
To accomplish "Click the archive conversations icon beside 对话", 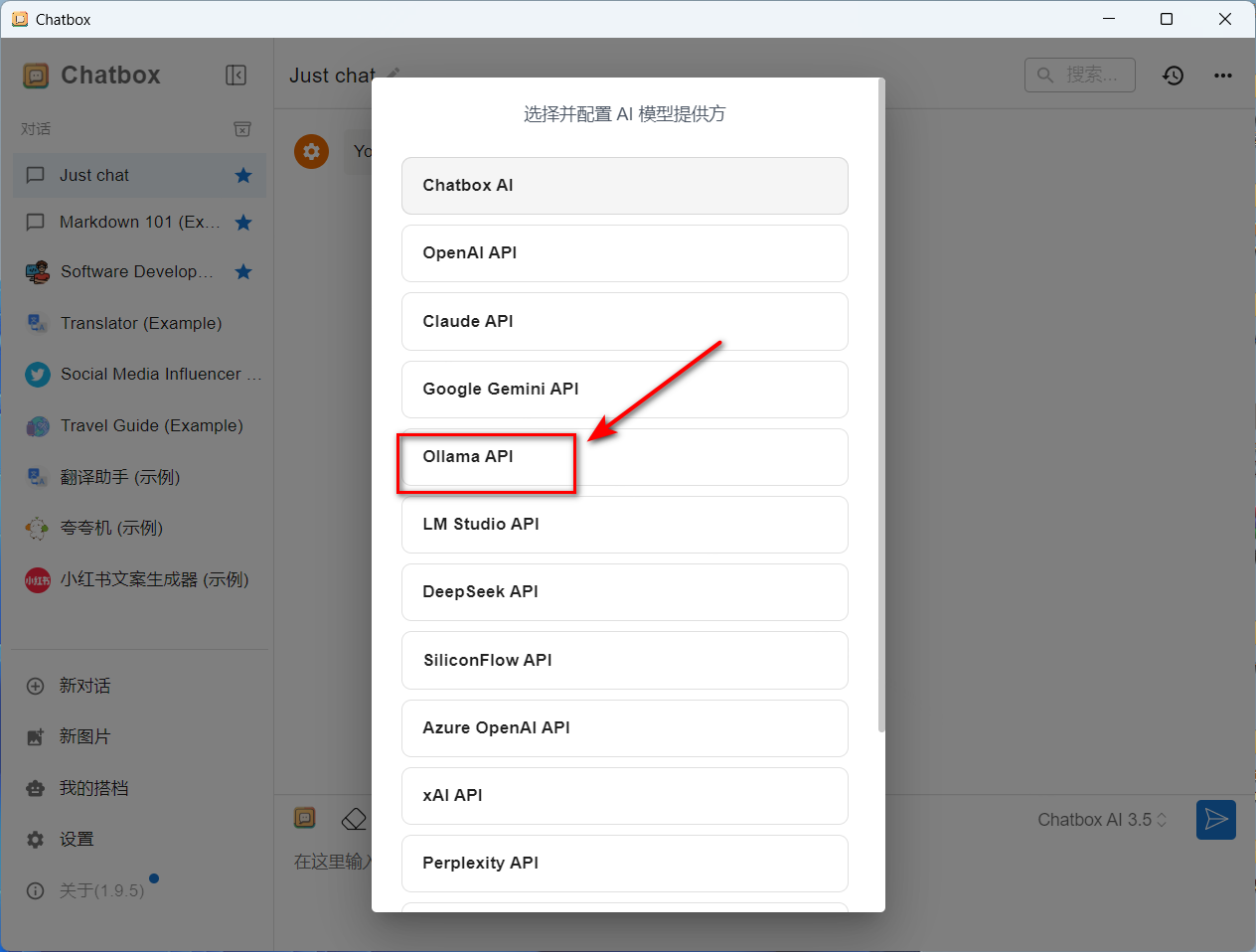I will (242, 129).
